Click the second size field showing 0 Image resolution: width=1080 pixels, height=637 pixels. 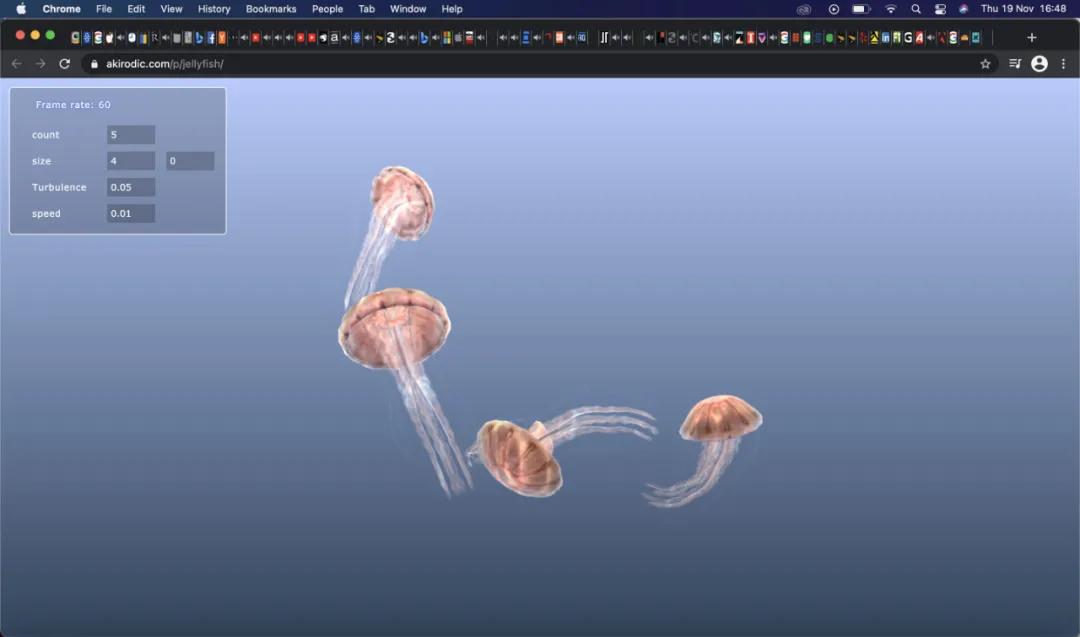click(x=190, y=161)
